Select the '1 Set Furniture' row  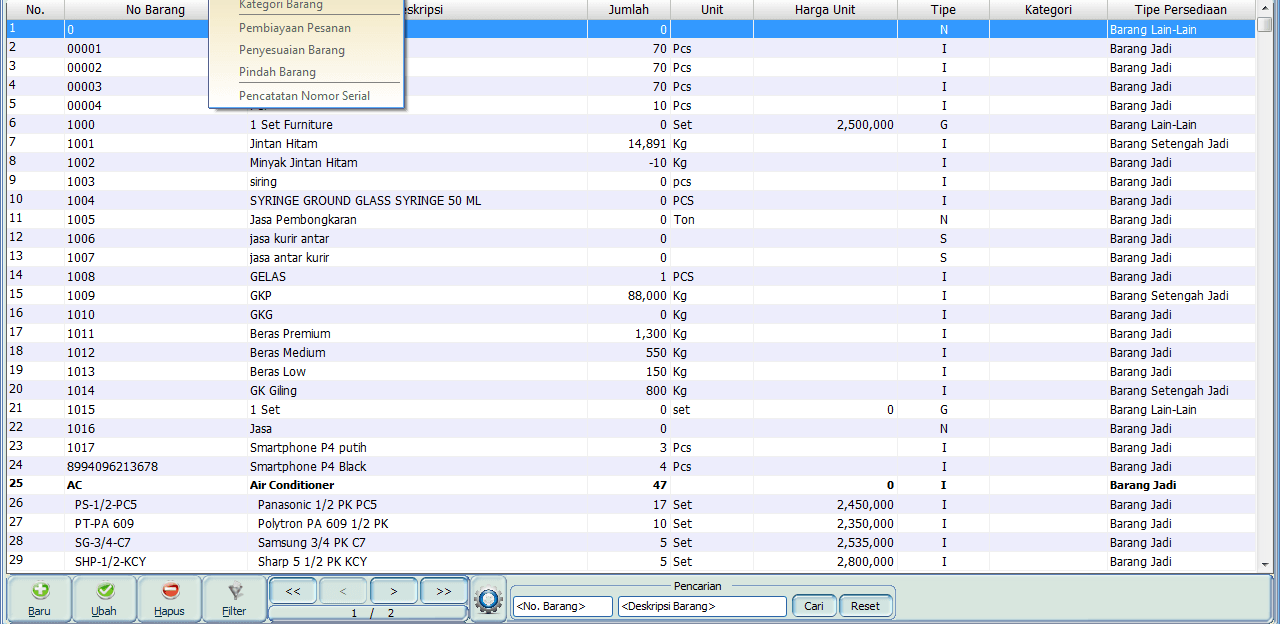pyautogui.click(x=631, y=125)
